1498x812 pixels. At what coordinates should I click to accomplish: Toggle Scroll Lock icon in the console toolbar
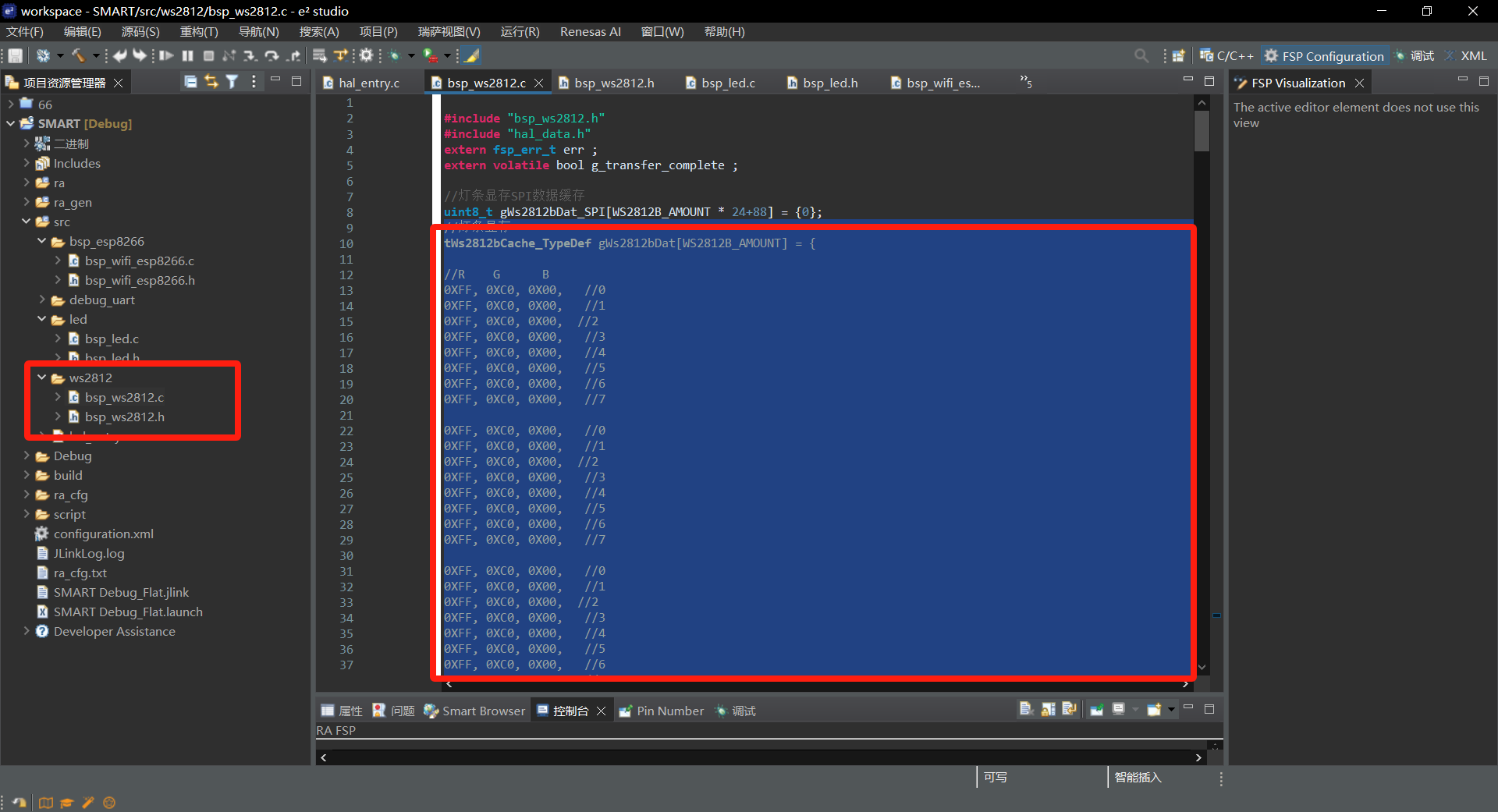click(x=1048, y=709)
